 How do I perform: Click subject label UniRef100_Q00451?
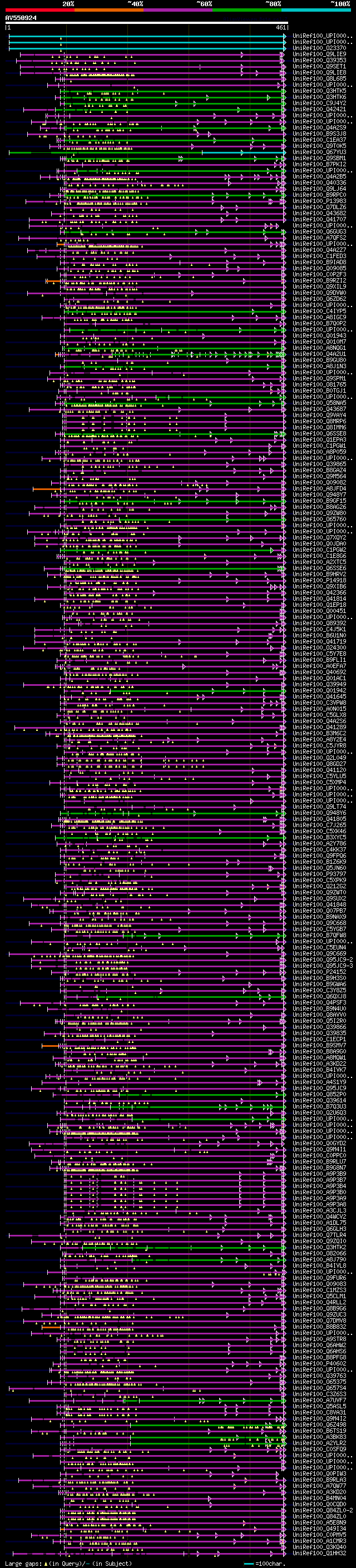point(319,611)
